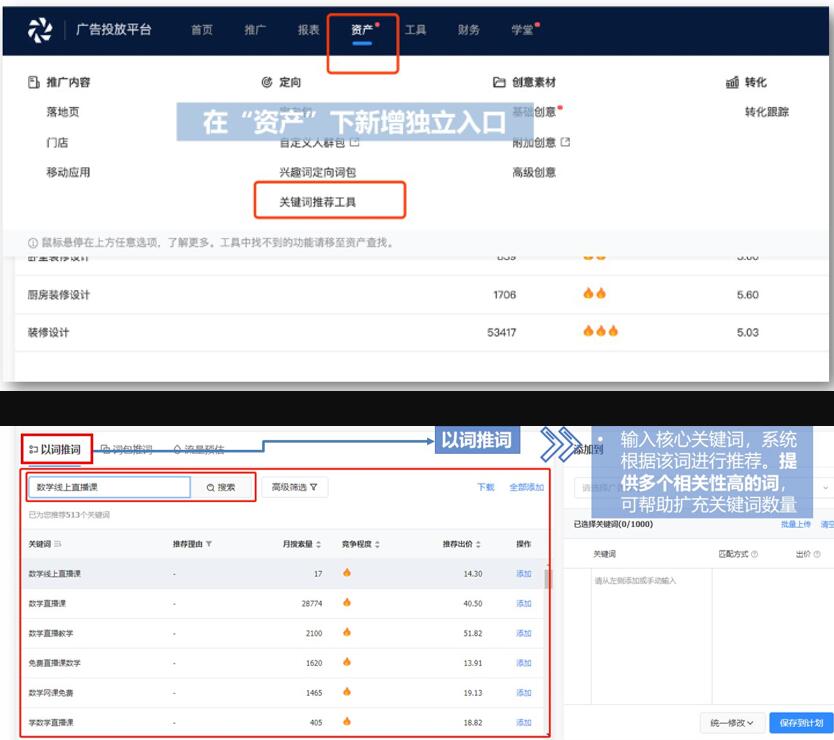The image size is (834, 740).
Task: Switch to the 流量预估 tab
Action: pos(199,450)
